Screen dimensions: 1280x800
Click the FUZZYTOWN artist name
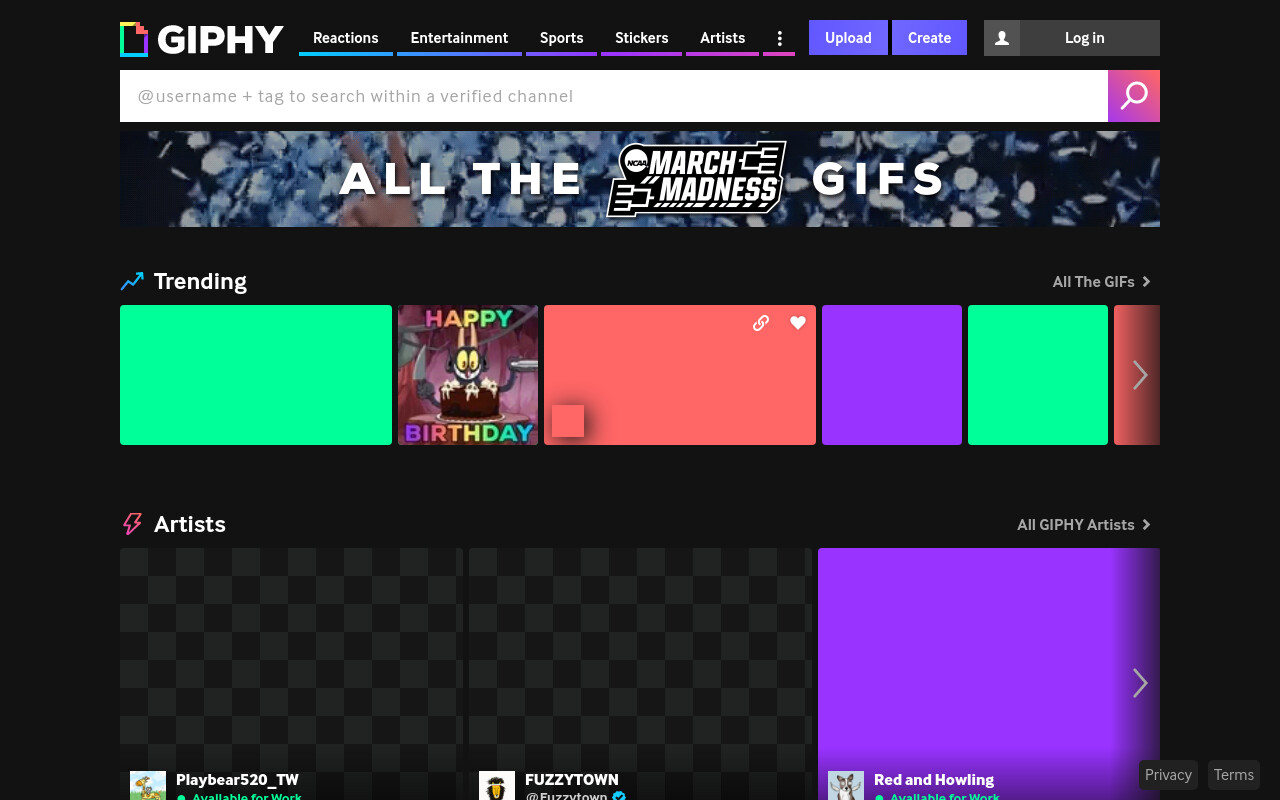[572, 780]
